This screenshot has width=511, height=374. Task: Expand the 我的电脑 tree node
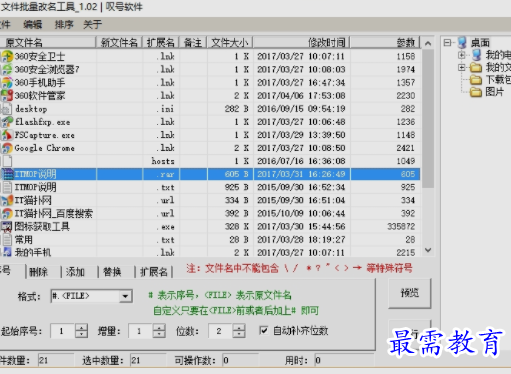point(462,55)
